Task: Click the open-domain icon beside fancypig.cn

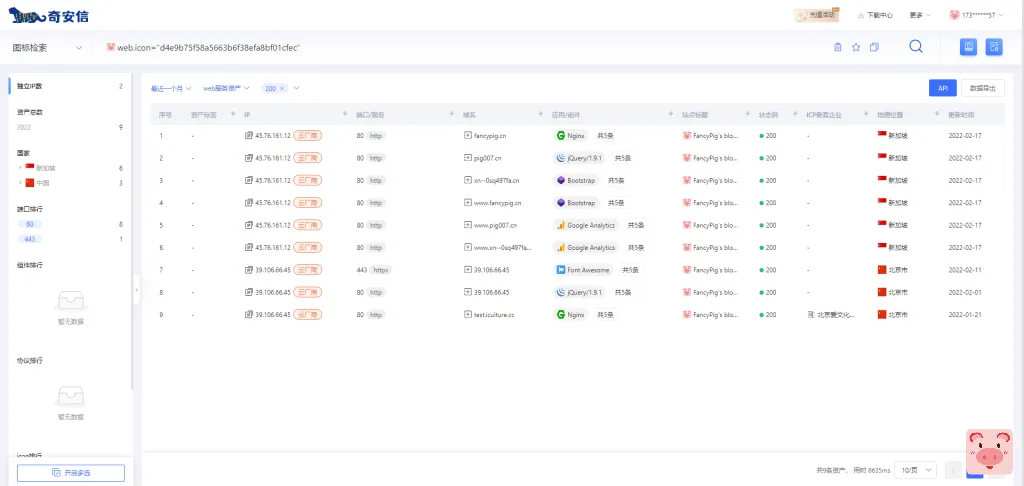Action: (x=467, y=135)
